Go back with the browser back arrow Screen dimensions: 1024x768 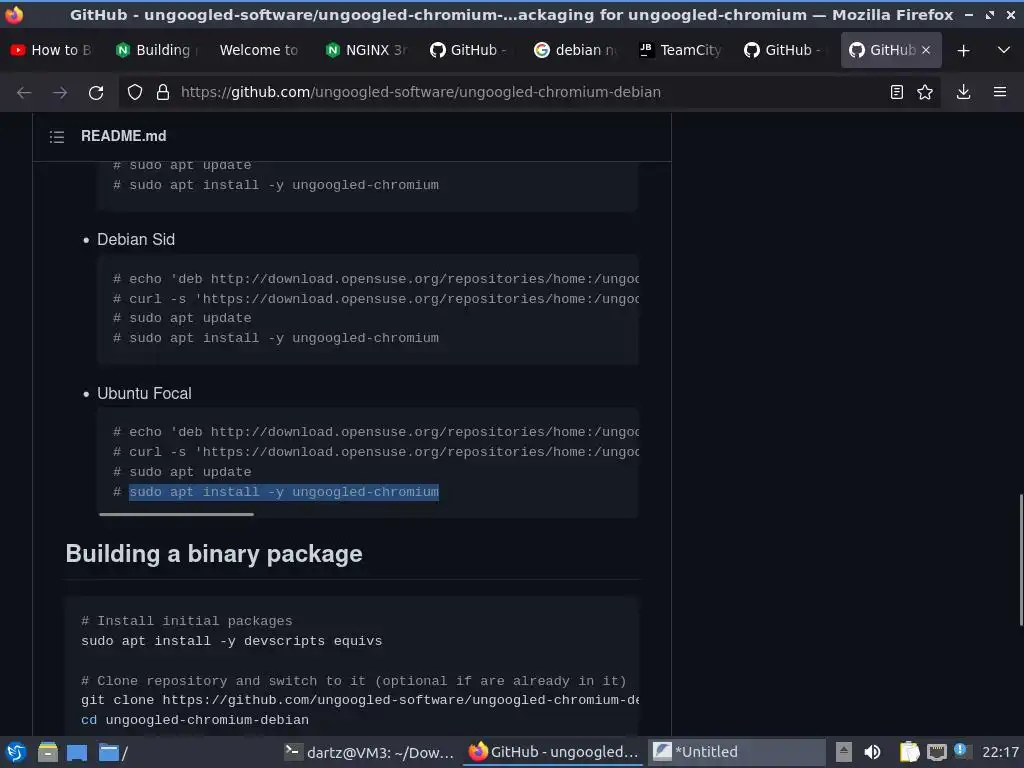click(24, 93)
